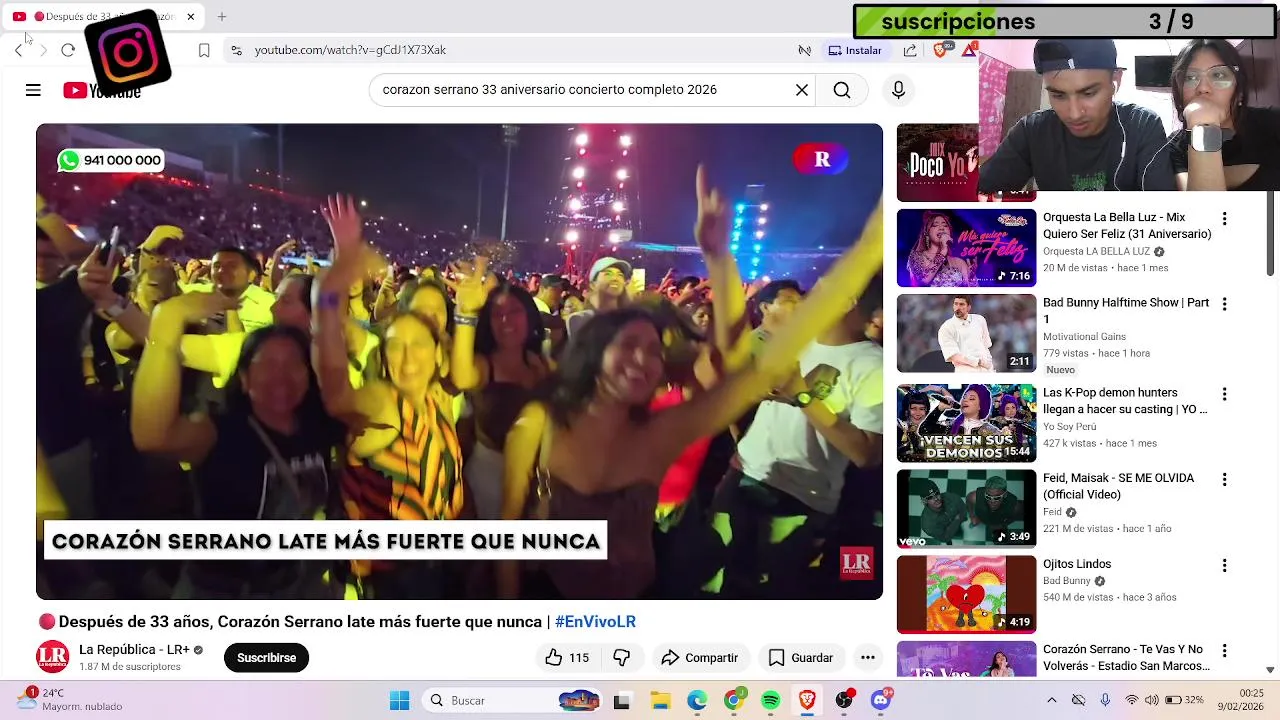
Task: Reload the page with refresh icon
Action: (68, 50)
